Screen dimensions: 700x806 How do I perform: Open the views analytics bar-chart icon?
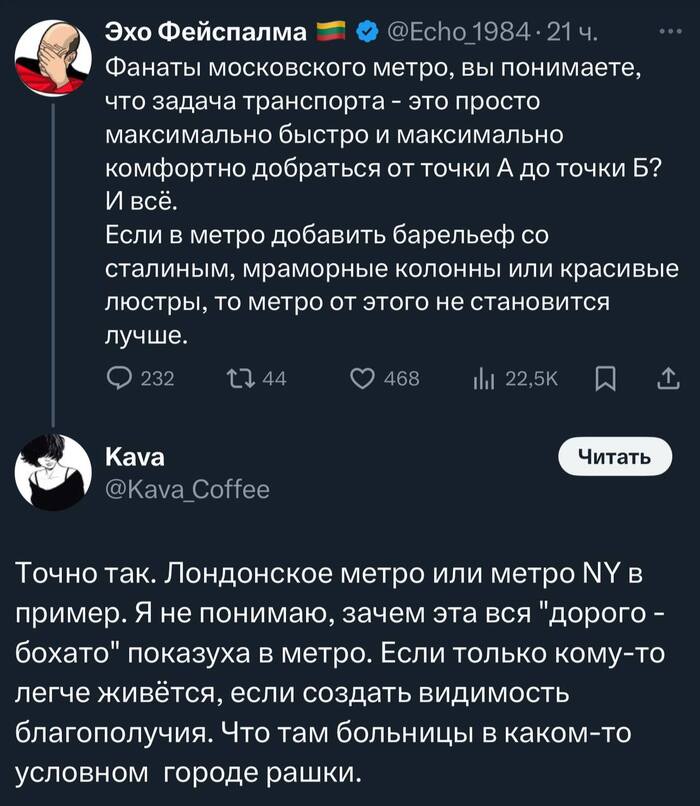pyautogui.click(x=484, y=378)
